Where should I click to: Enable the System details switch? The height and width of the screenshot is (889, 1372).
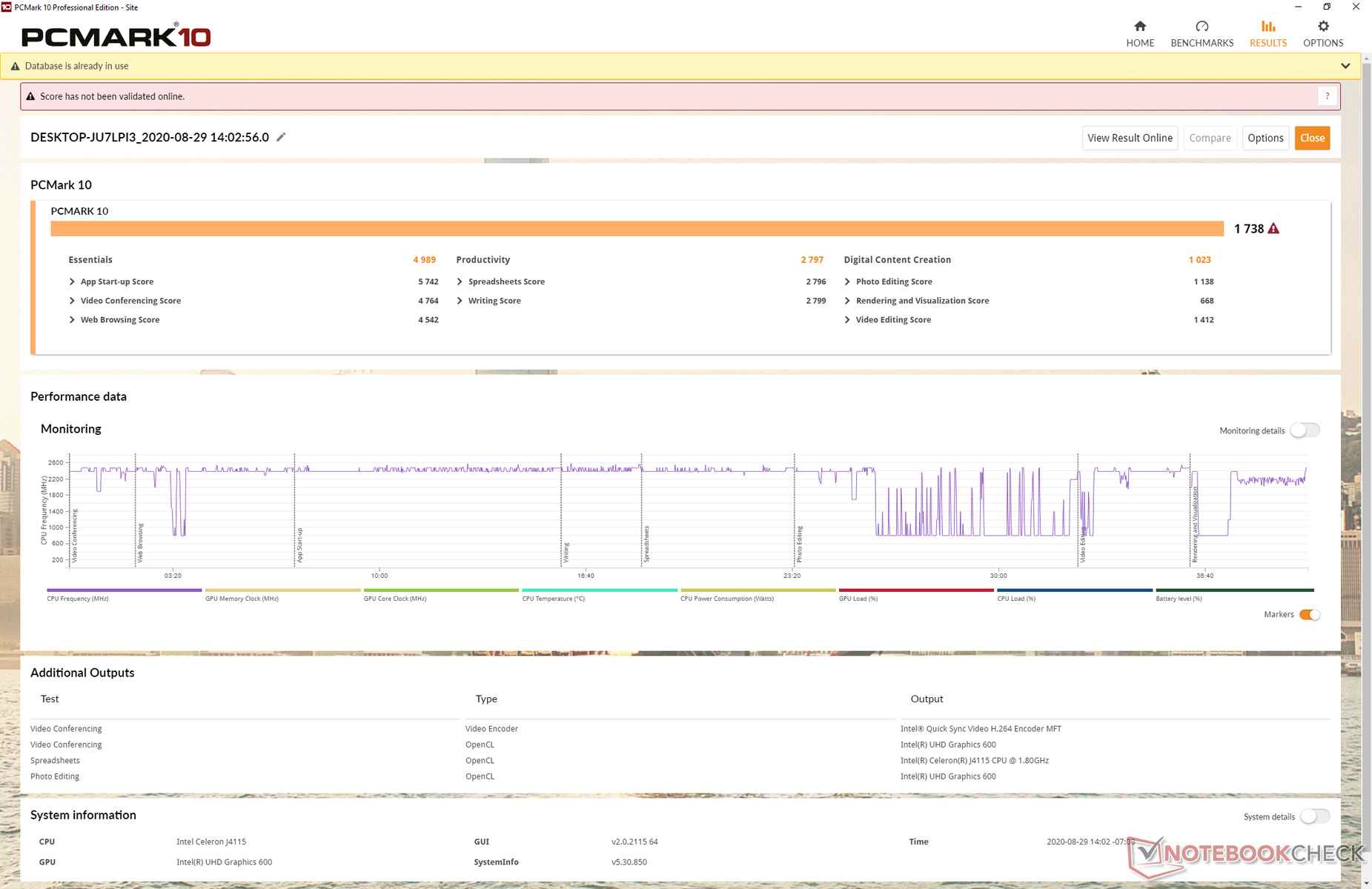point(1315,816)
